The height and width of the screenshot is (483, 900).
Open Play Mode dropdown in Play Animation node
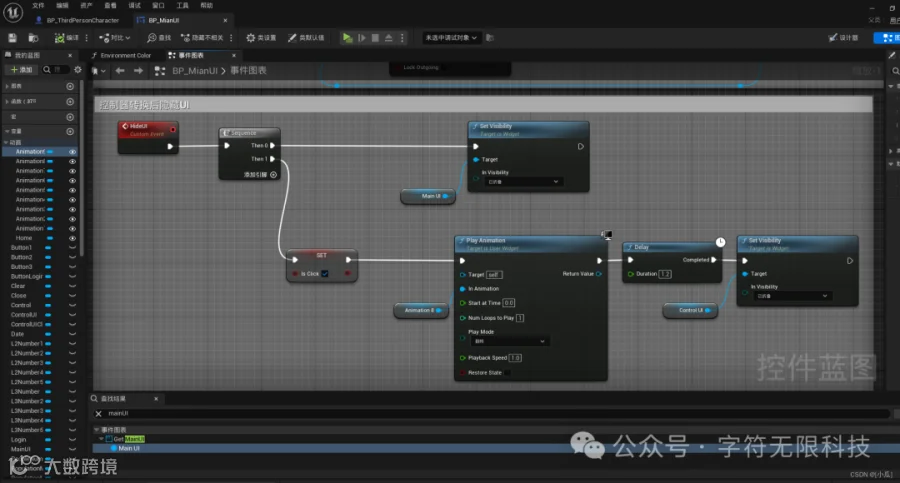[509, 341]
